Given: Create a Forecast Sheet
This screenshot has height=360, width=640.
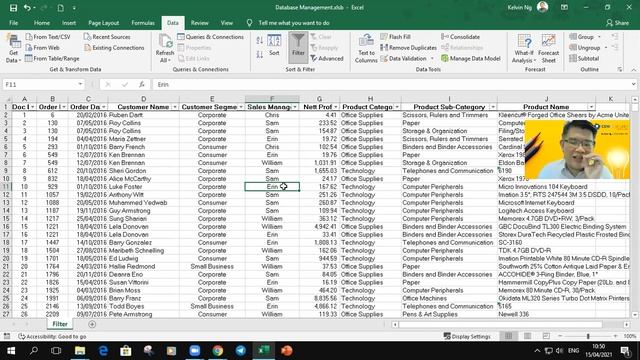Looking at the screenshot, I should pos(549,49).
